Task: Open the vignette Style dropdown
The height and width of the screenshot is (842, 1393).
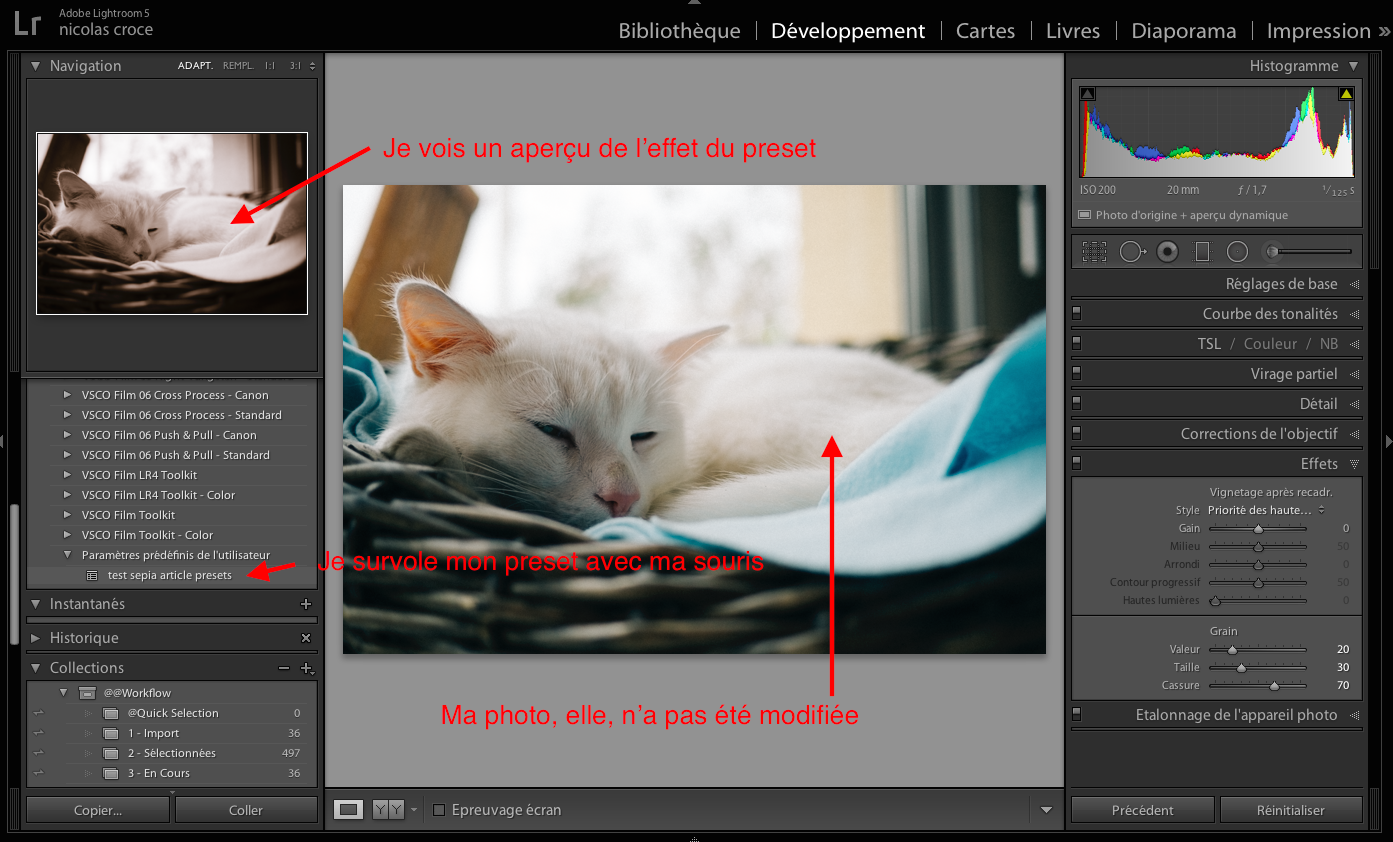Action: 1265,510
